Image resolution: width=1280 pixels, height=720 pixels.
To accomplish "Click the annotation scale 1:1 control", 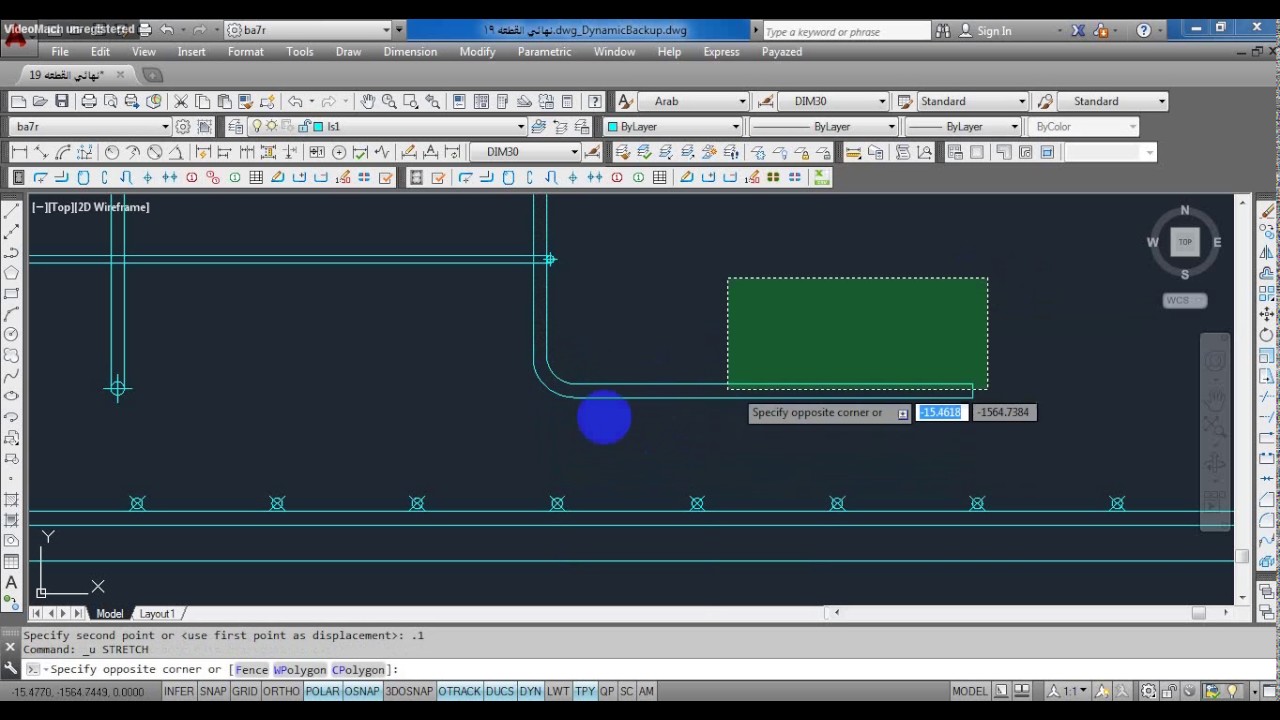I will click(x=1068, y=691).
